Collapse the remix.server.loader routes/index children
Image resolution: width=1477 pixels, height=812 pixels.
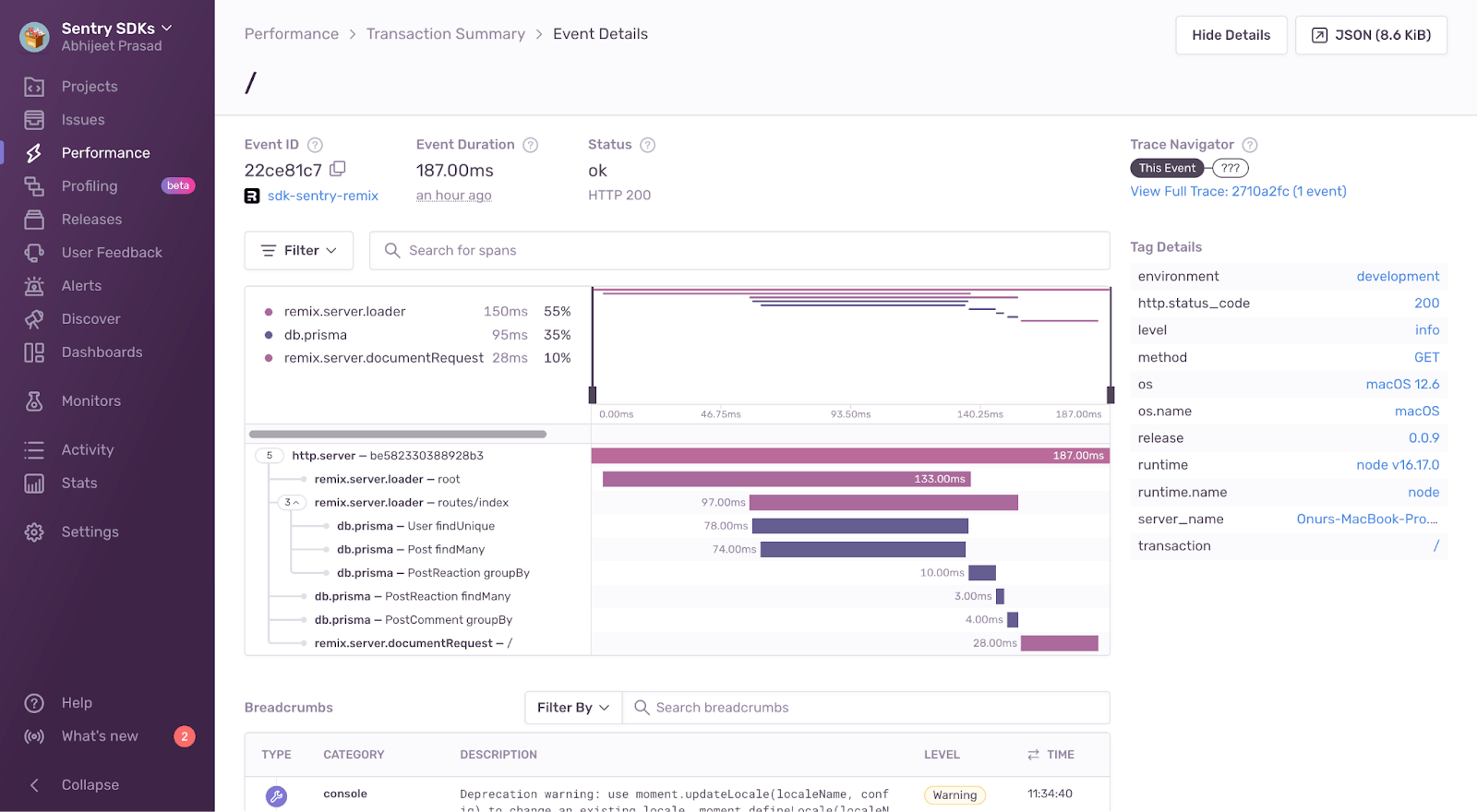[292, 503]
